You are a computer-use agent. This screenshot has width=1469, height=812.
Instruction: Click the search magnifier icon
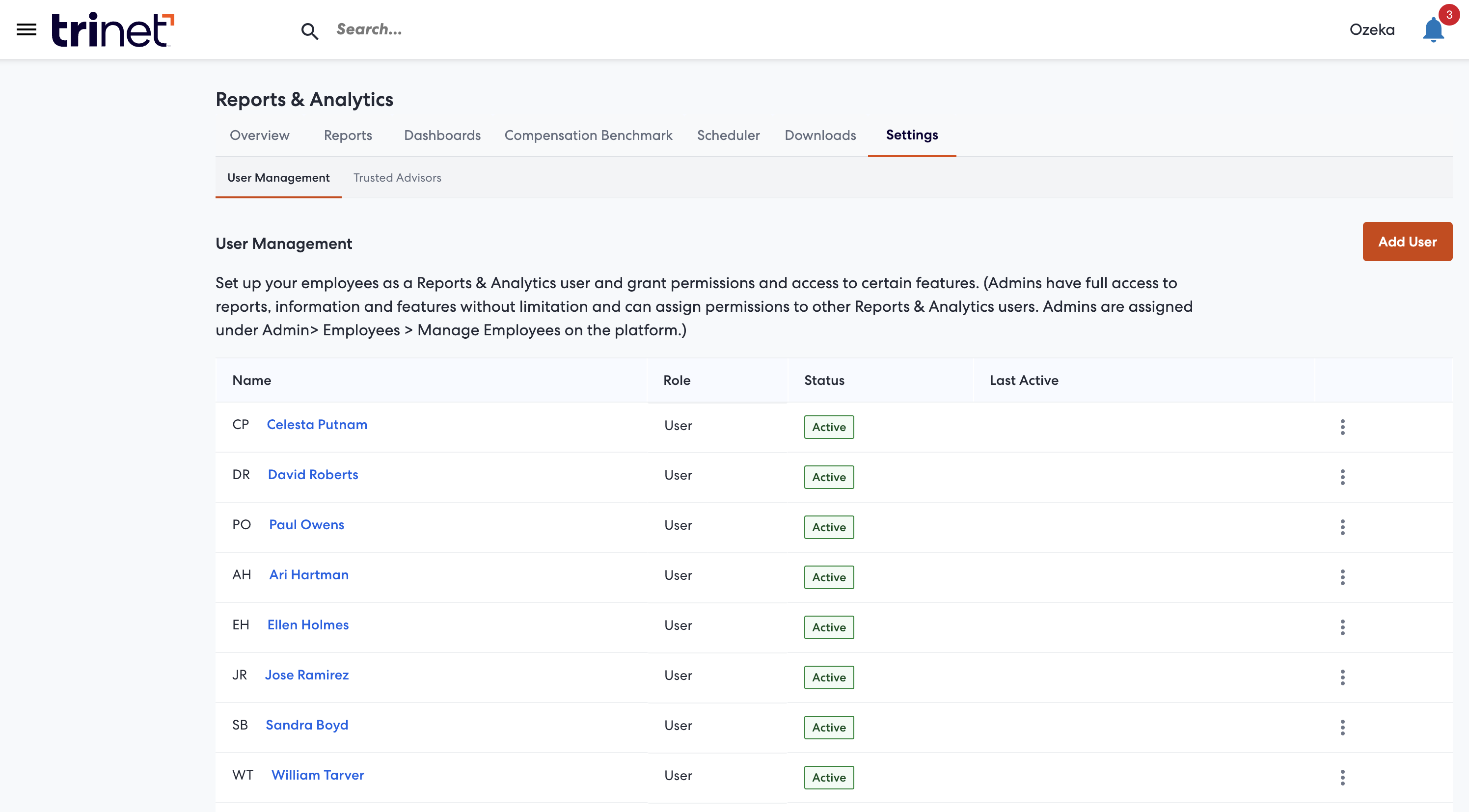coord(310,31)
